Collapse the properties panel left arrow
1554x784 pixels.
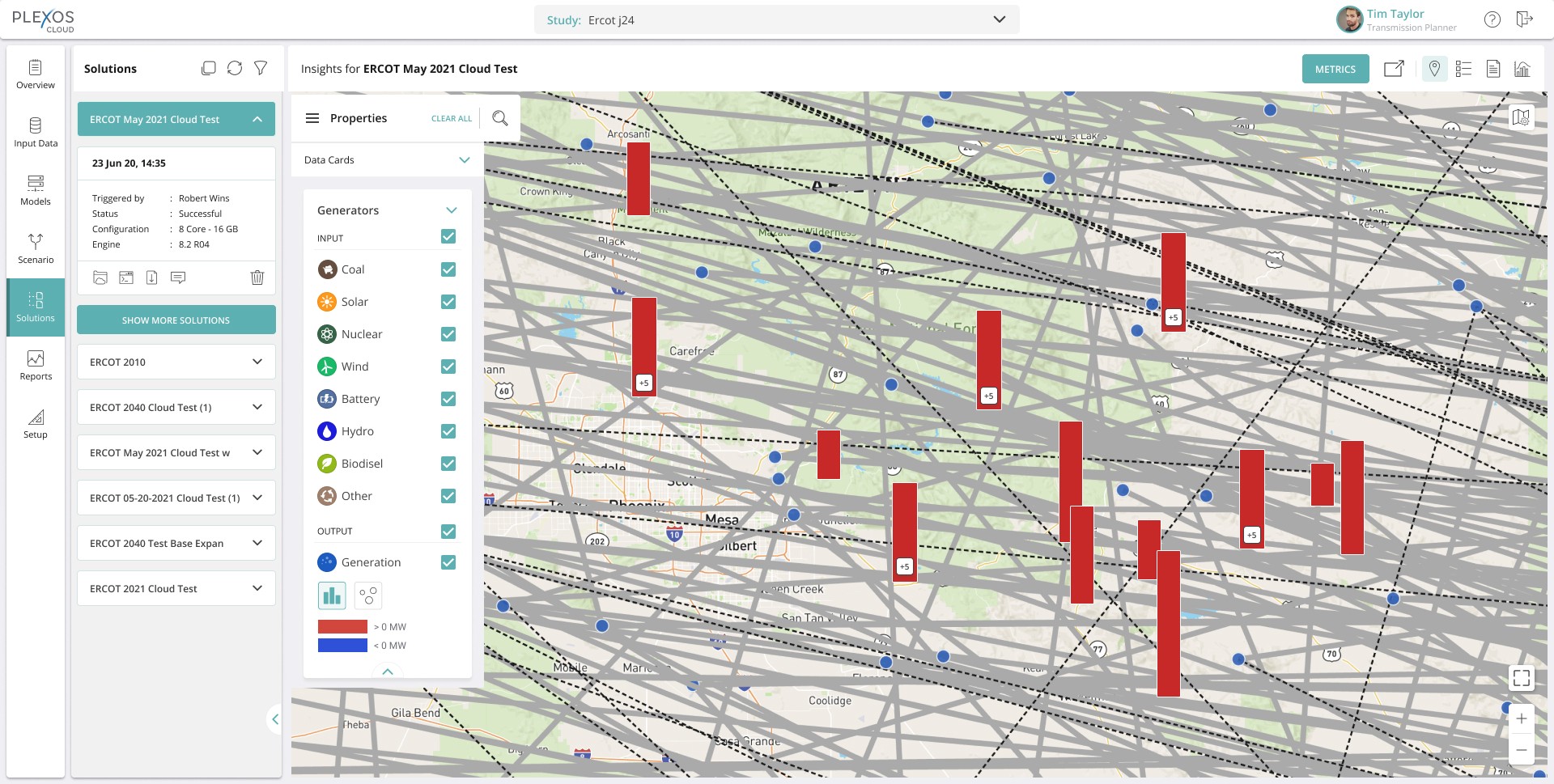coord(275,719)
